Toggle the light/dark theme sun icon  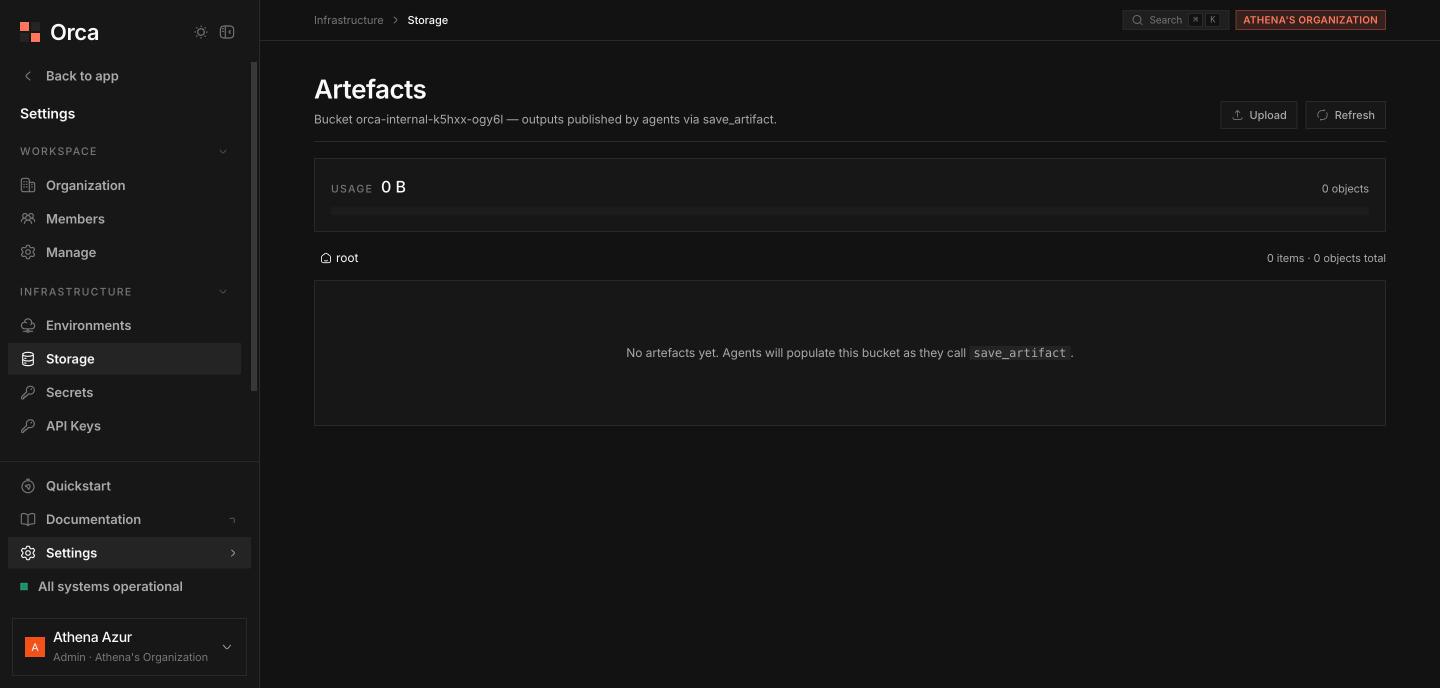pos(201,32)
